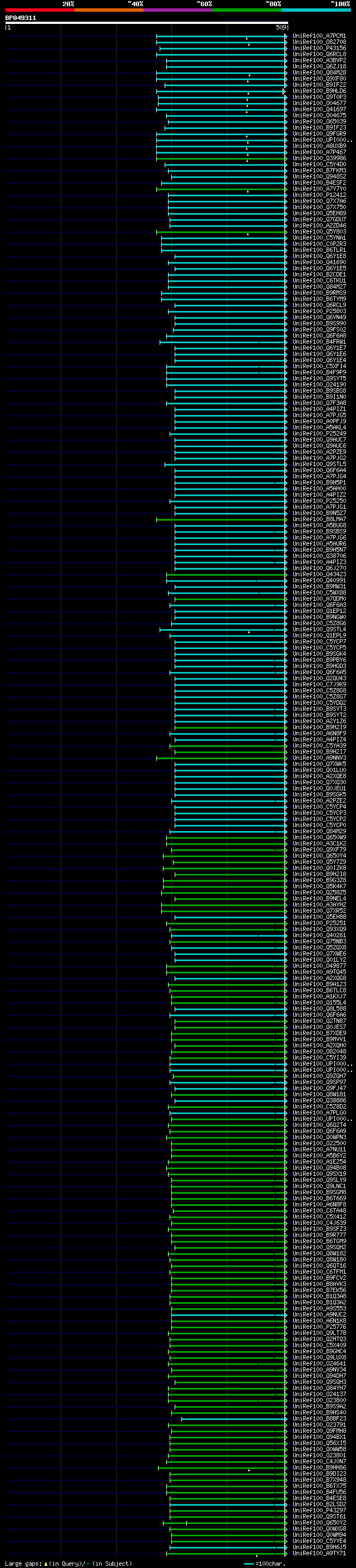Click the green alignment bar of UniRef100_A9NNV3
The height and width of the screenshot is (1568, 356).
(x=221, y=759)
